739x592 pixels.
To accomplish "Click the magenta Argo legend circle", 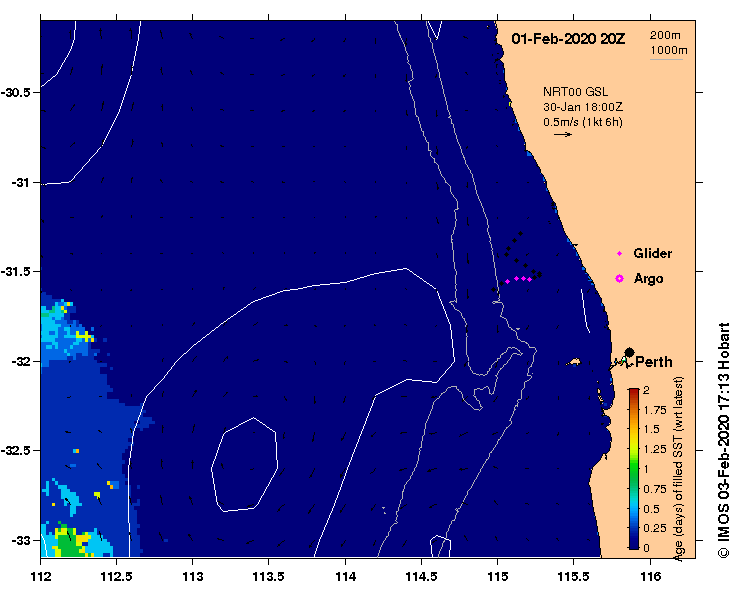I will click(619, 279).
